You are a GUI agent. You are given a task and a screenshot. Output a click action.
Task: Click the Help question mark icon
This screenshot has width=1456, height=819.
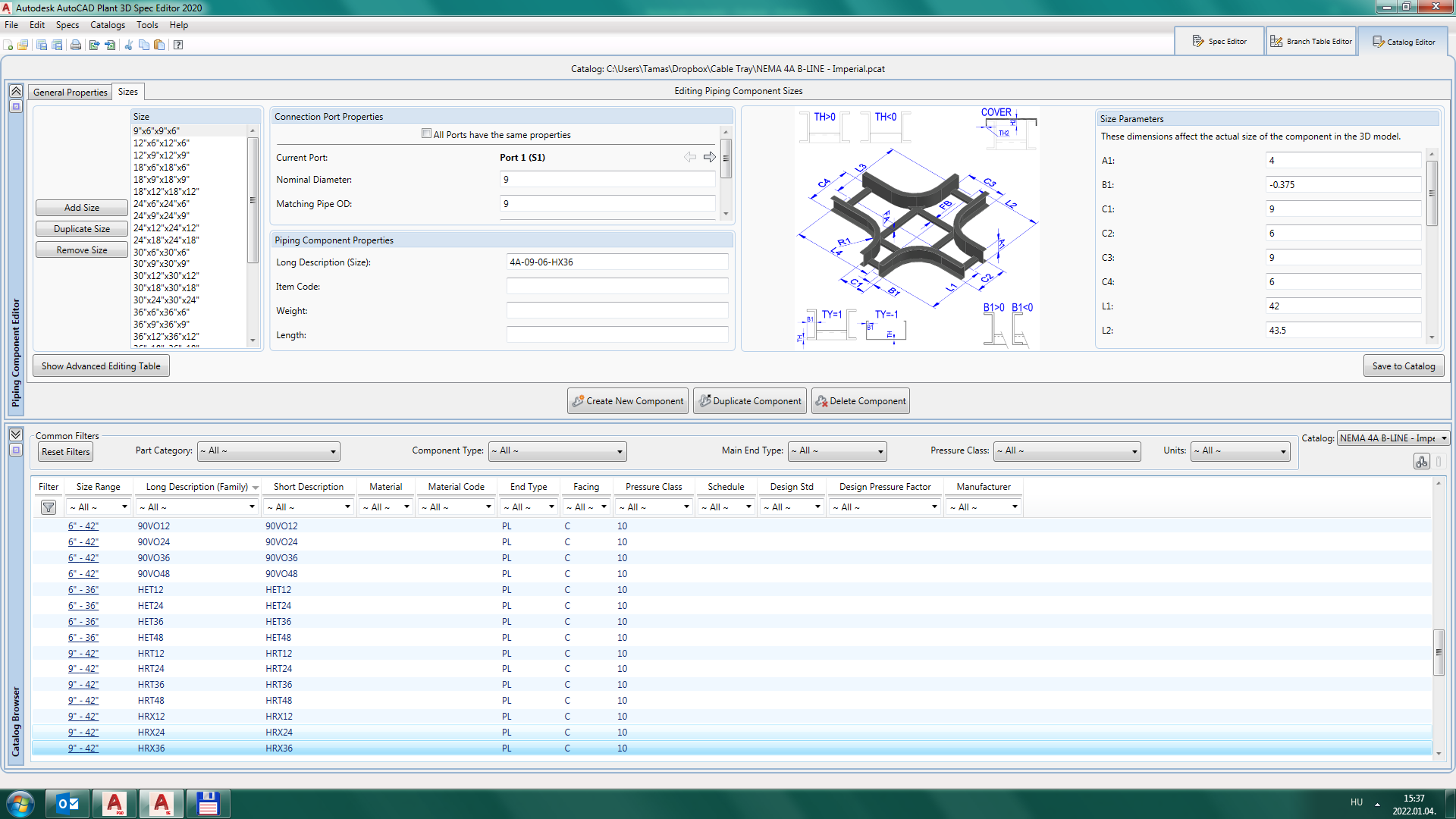click(x=178, y=45)
